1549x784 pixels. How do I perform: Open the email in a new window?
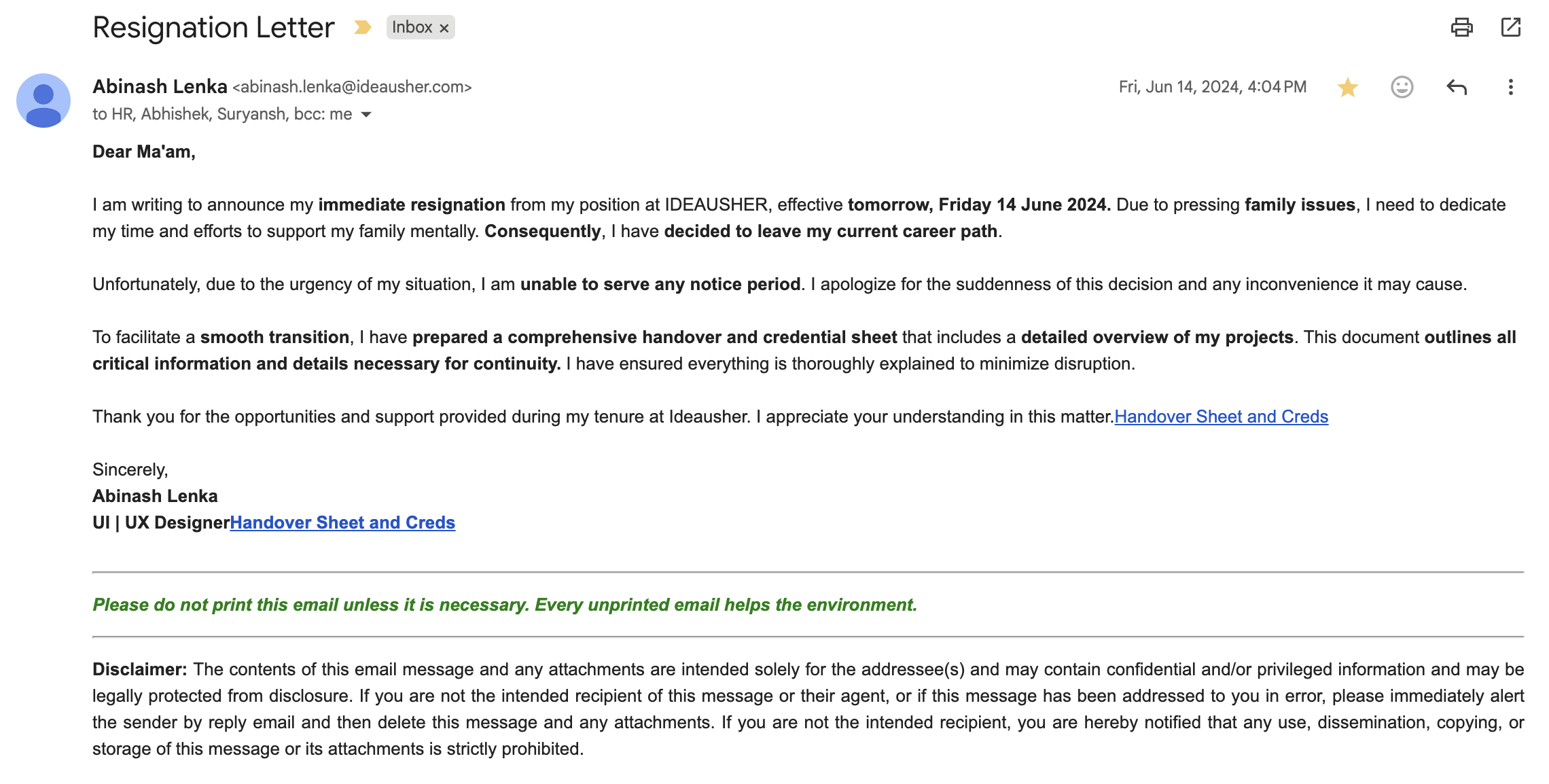point(1510,27)
